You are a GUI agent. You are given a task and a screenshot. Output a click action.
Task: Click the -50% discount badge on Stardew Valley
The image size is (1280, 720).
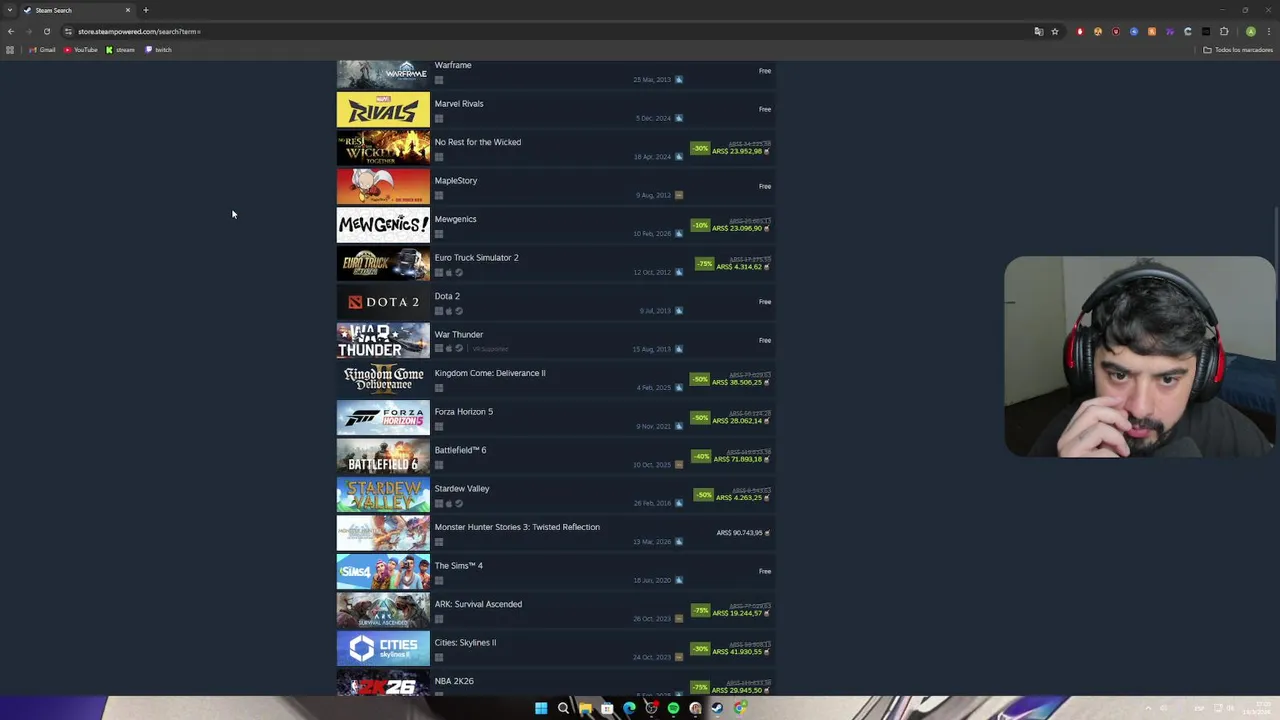tap(704, 495)
